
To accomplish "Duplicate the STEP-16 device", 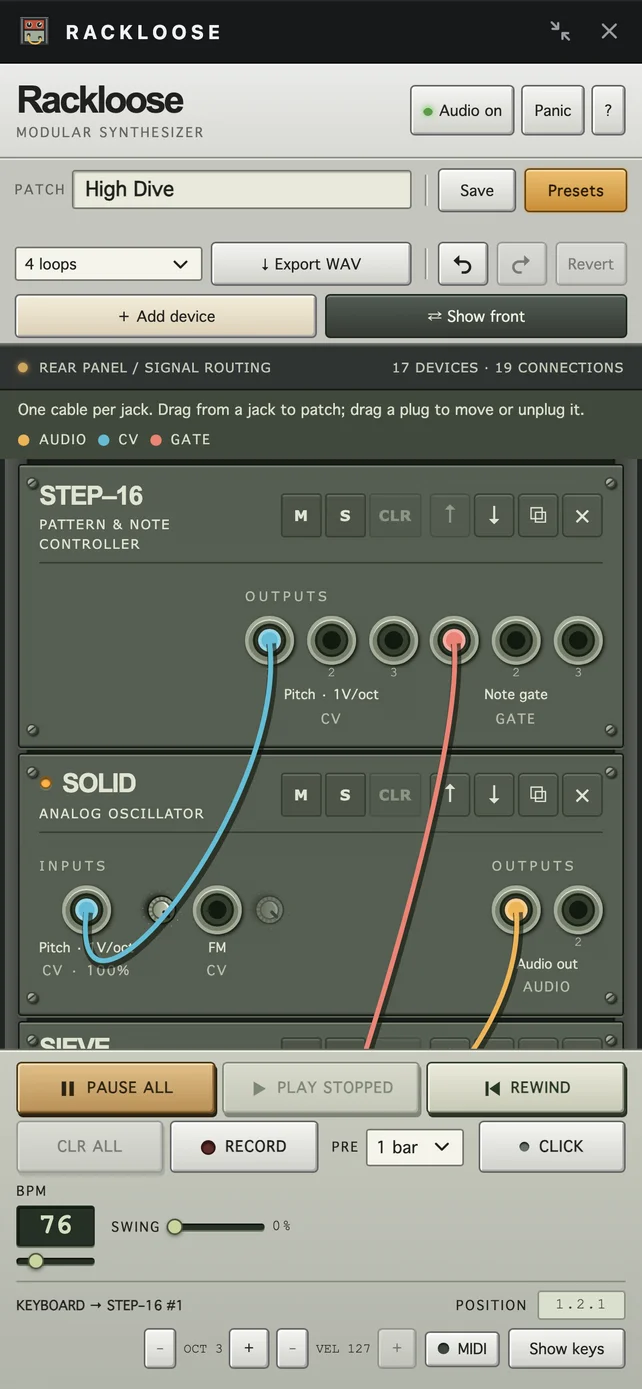I will click(538, 516).
